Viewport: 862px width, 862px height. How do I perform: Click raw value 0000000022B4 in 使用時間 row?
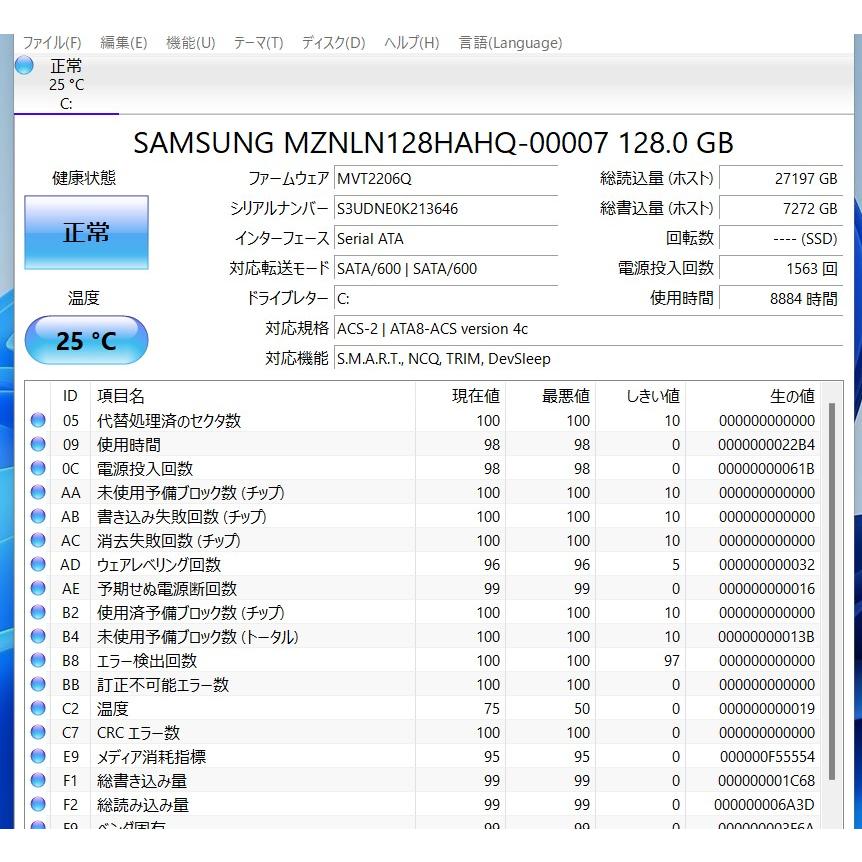pos(766,445)
